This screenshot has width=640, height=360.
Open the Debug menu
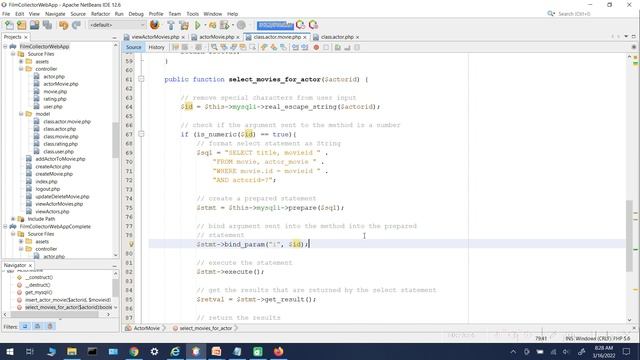coord(136,14)
